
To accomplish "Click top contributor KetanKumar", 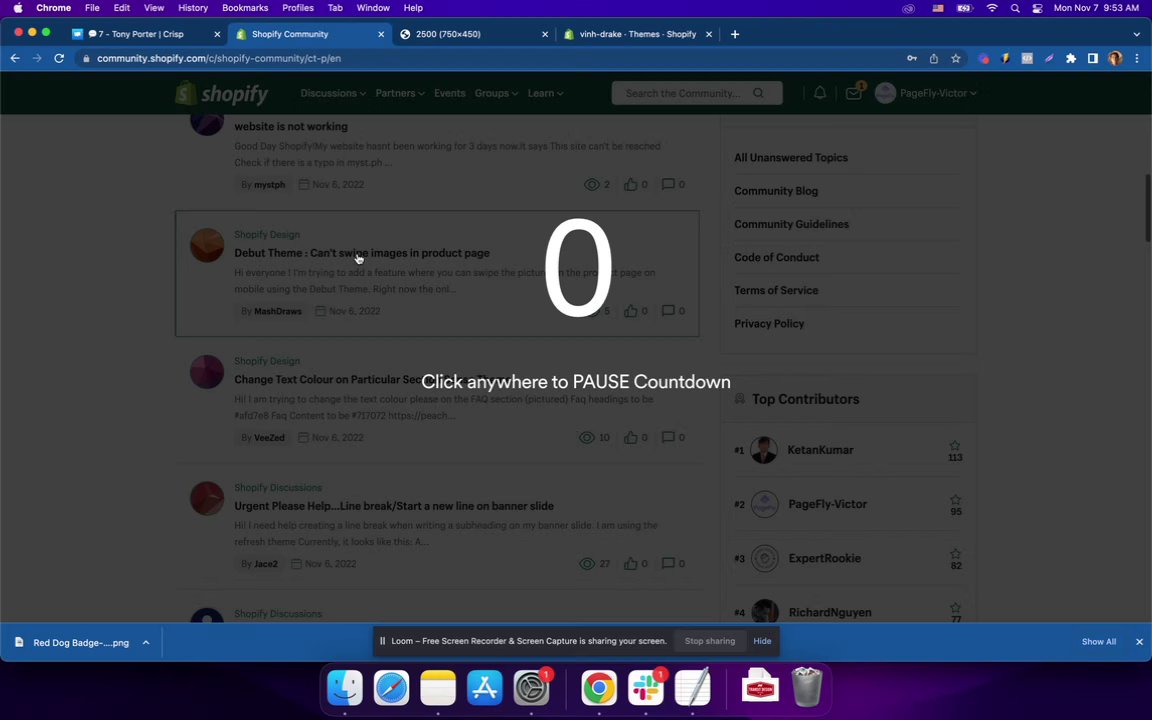I will pyautogui.click(x=820, y=450).
